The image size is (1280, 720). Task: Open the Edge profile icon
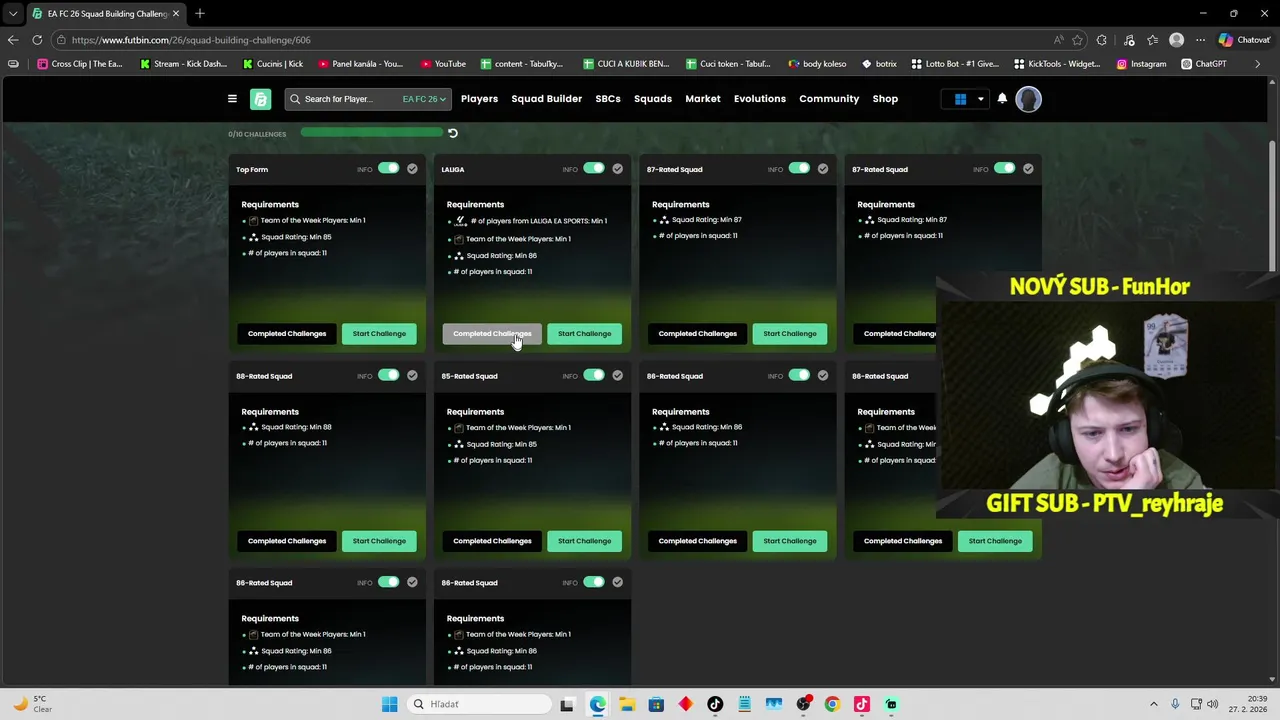click(1176, 40)
